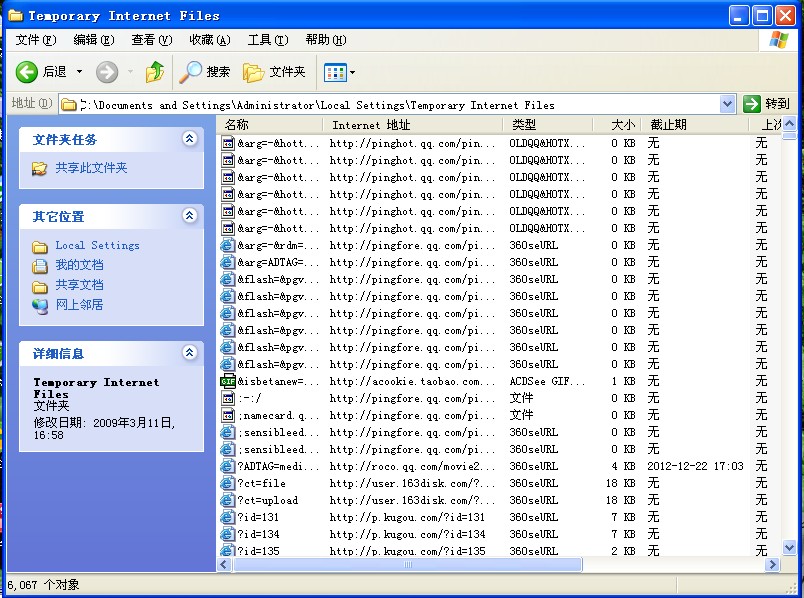Click the vertical scrollbar down arrow
804x598 pixels.
click(x=790, y=548)
